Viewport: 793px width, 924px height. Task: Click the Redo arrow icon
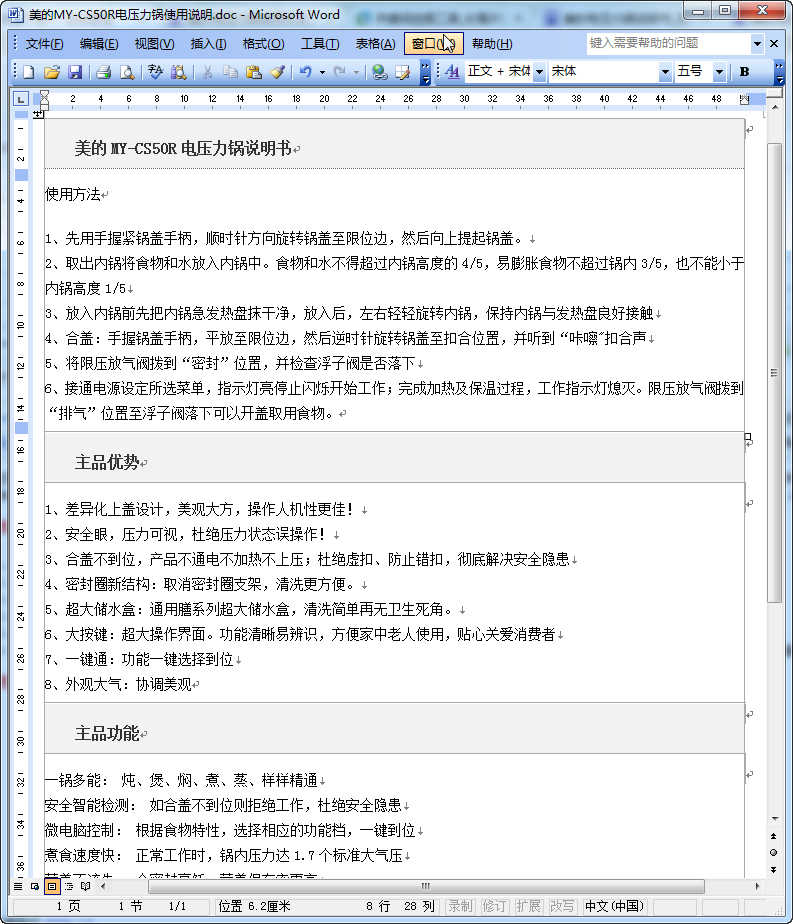[x=339, y=72]
